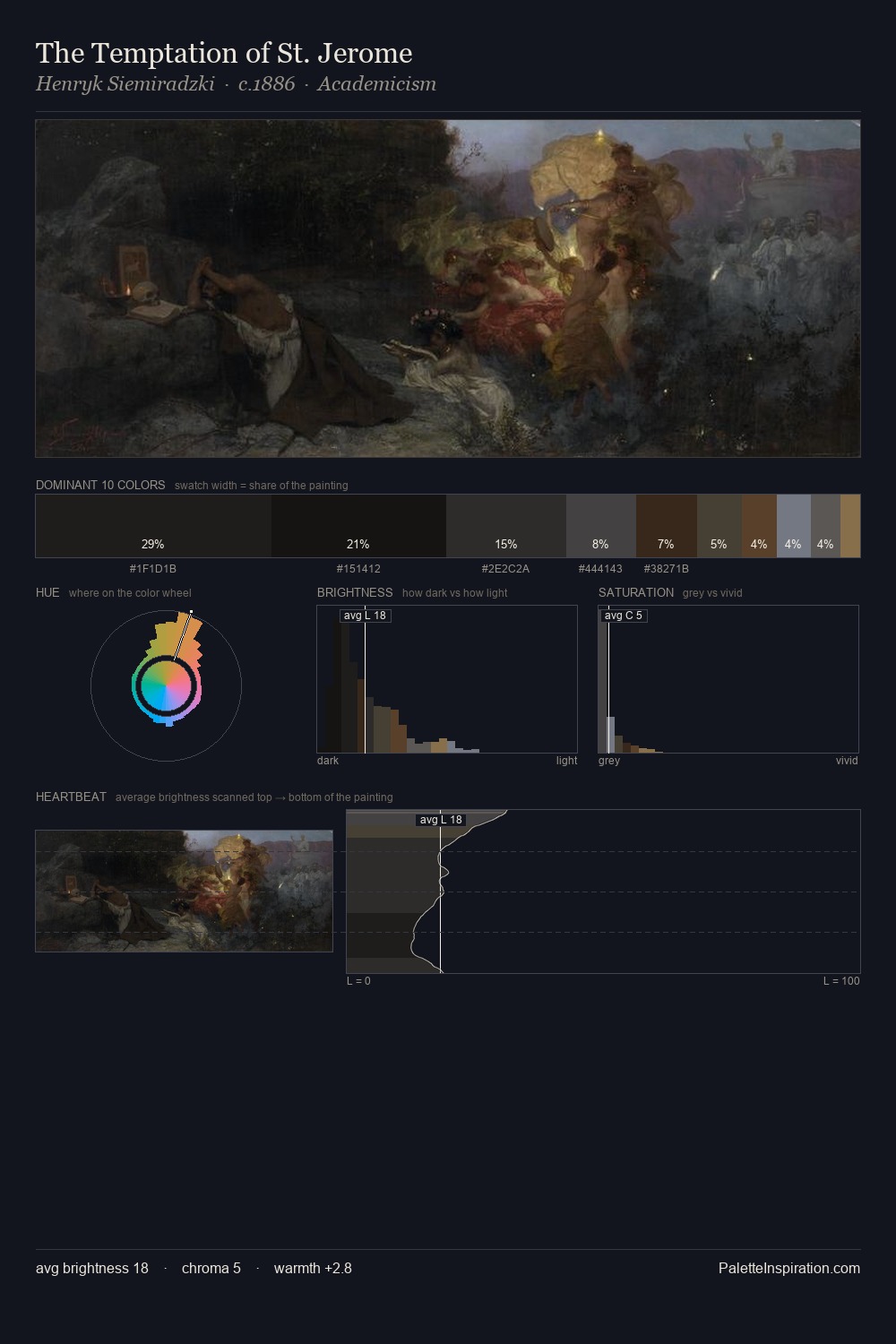
Task: Click the light axis label
Action: 567,761
